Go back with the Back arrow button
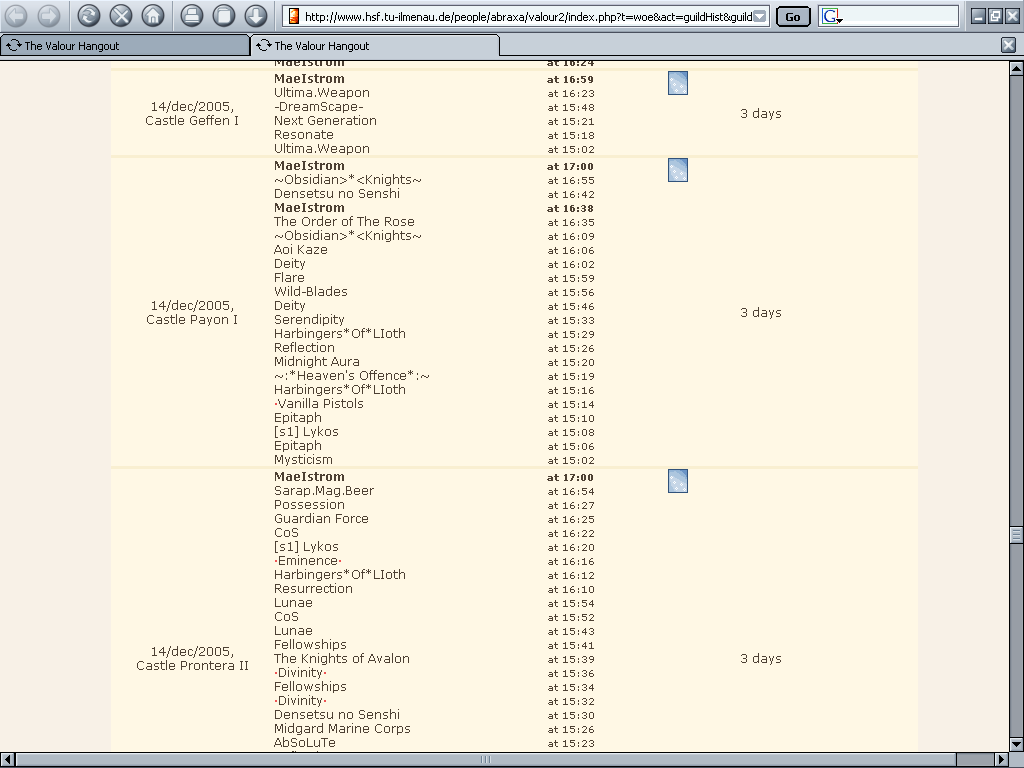The height and width of the screenshot is (768, 1024). 16,16
